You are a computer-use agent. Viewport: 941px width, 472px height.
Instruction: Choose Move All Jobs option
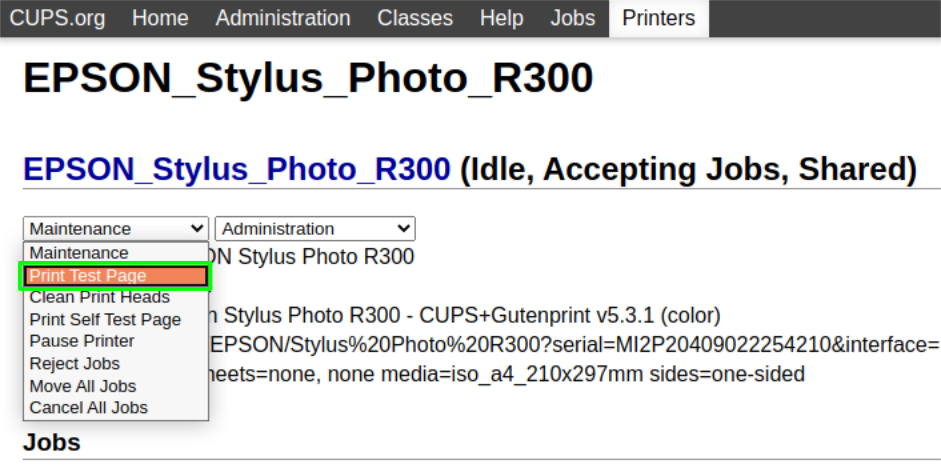click(83, 386)
